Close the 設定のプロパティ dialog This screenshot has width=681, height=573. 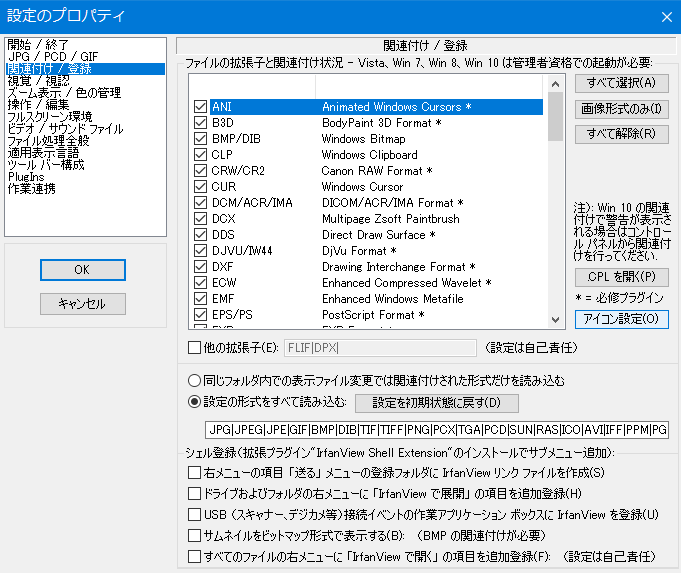[x=667, y=17]
